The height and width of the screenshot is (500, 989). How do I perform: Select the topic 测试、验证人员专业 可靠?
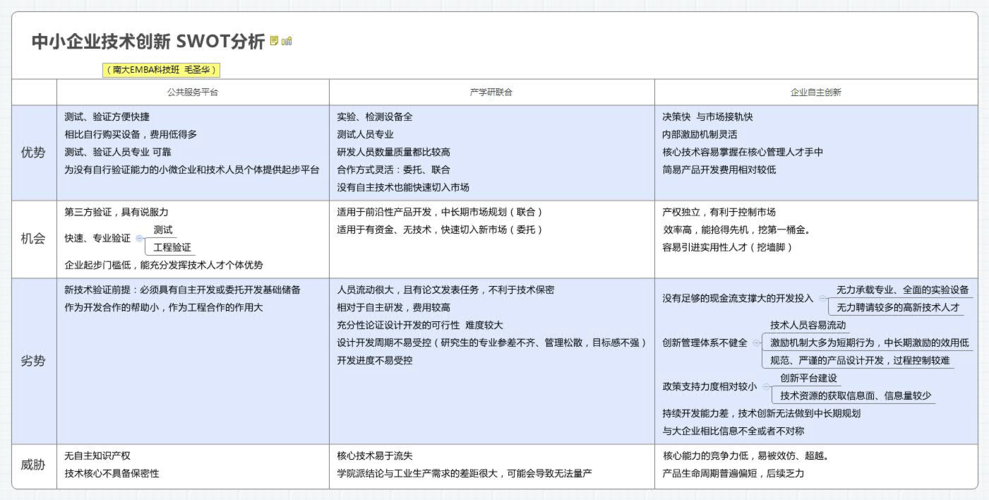click(x=117, y=152)
